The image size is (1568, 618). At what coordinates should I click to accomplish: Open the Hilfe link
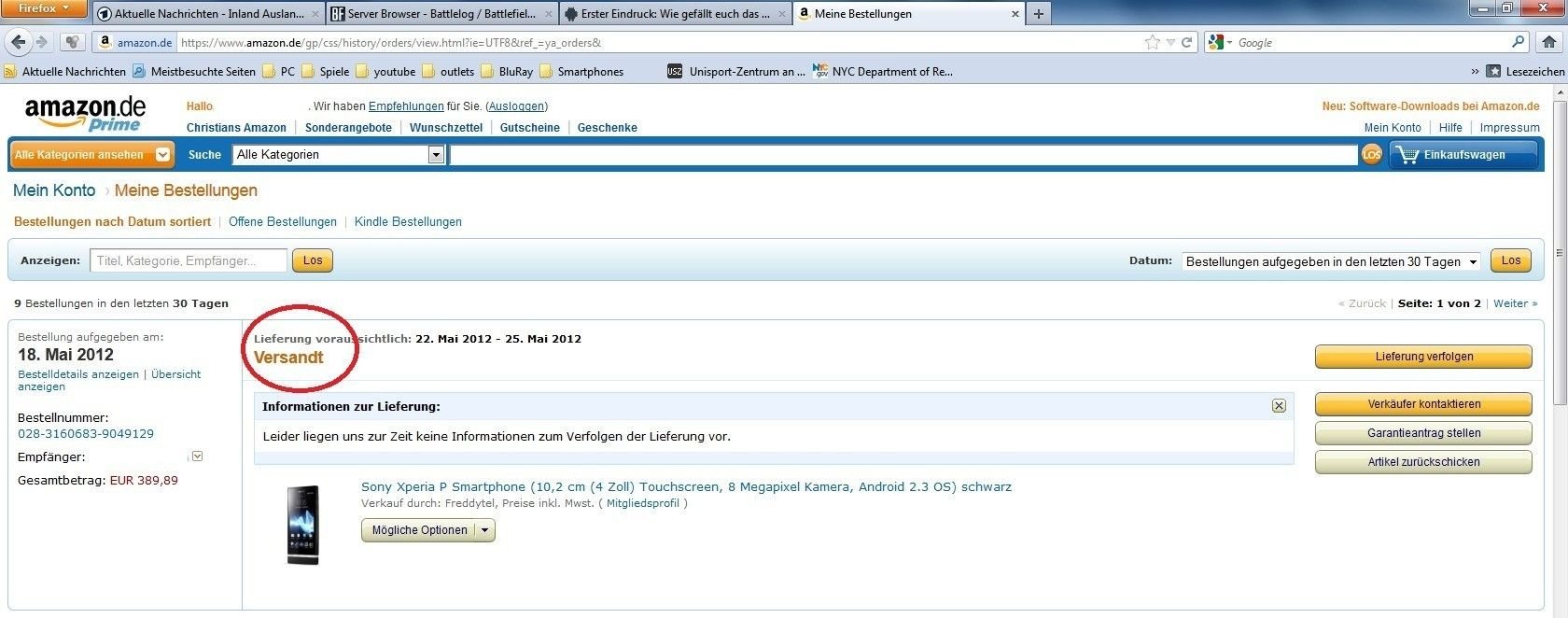click(1450, 128)
